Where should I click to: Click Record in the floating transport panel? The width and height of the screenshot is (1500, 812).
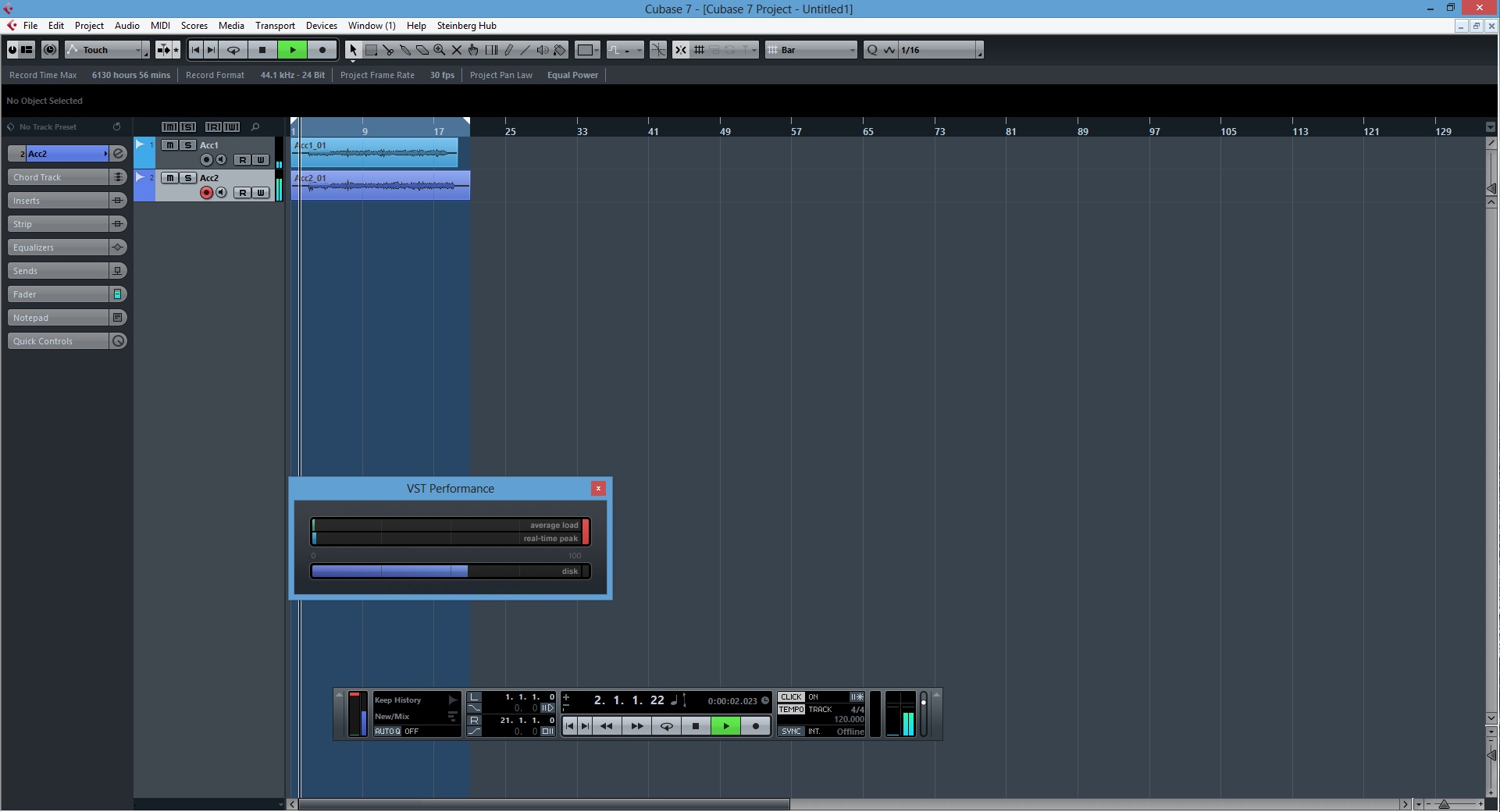coord(755,726)
